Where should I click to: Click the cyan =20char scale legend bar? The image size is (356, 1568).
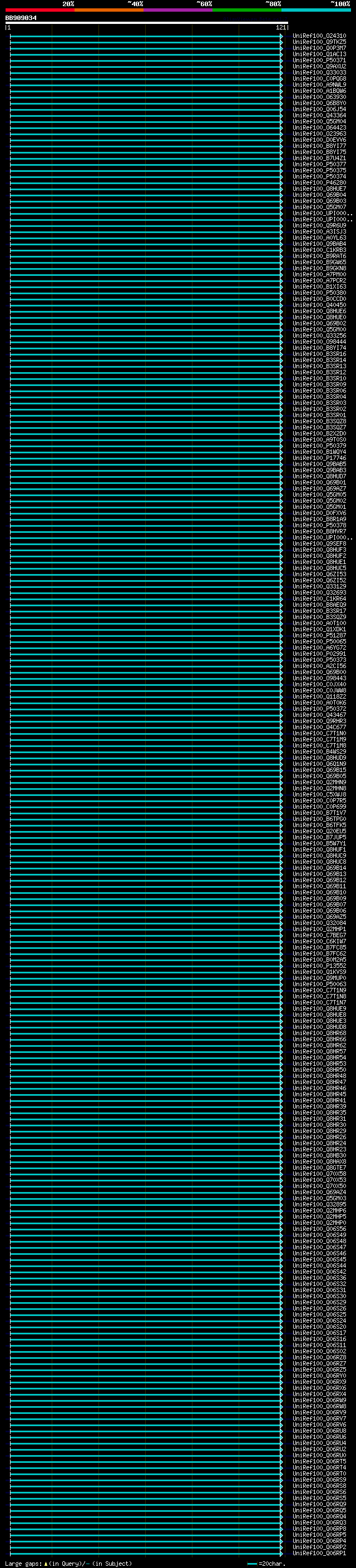(x=252, y=1564)
